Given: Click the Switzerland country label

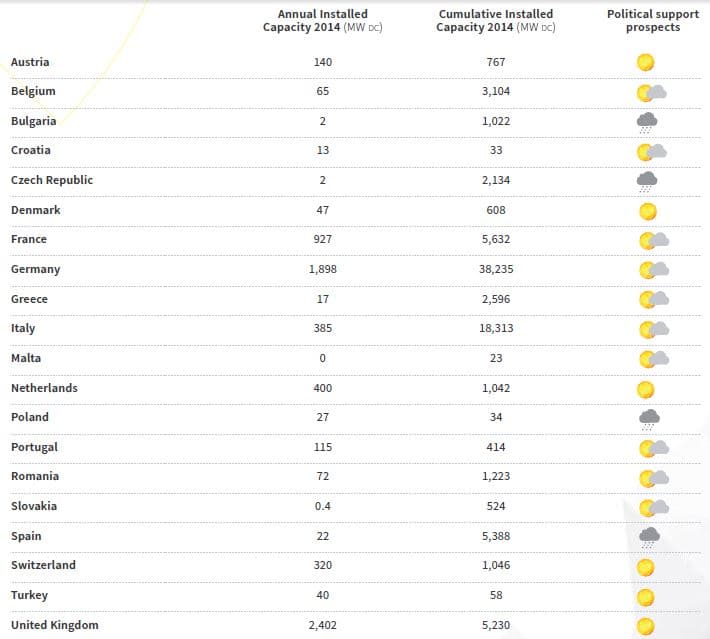Looking at the screenshot, I should point(43,566).
